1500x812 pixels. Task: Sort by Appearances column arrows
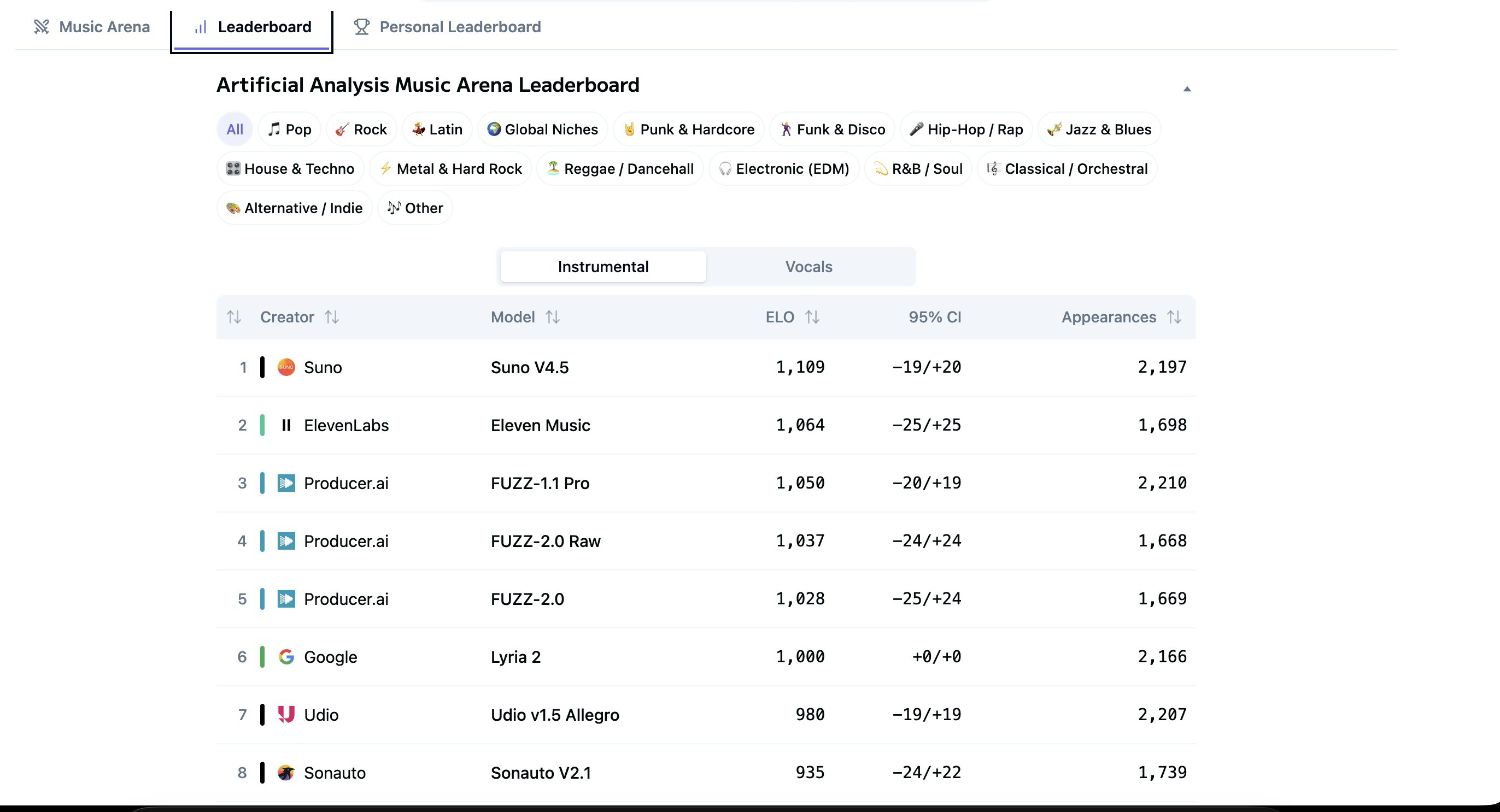point(1174,317)
